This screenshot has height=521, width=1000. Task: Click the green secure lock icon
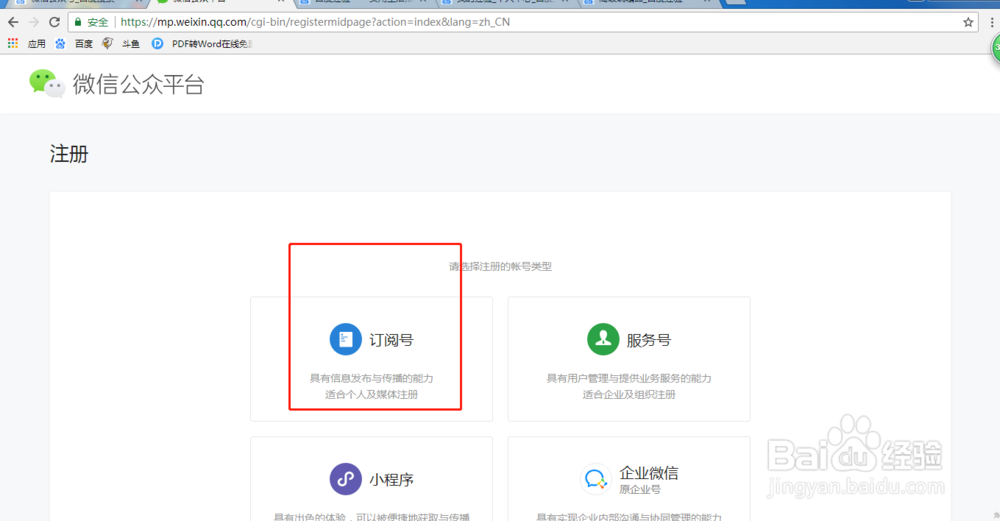78,22
